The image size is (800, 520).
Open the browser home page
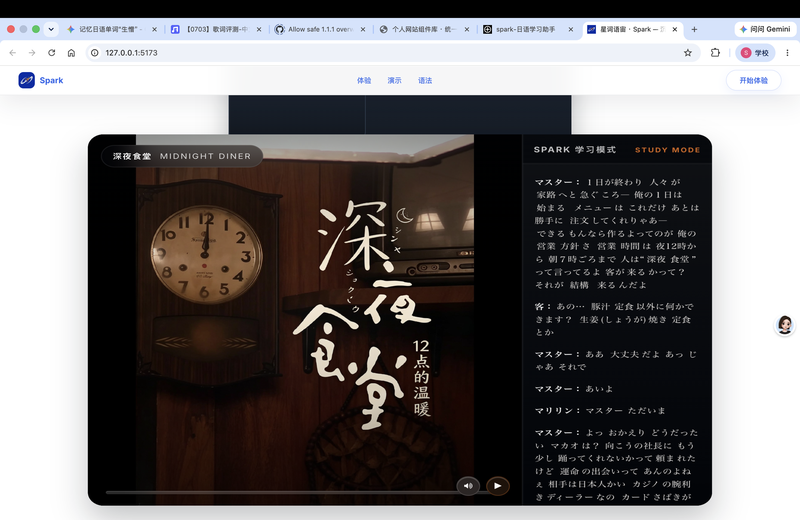(71, 53)
